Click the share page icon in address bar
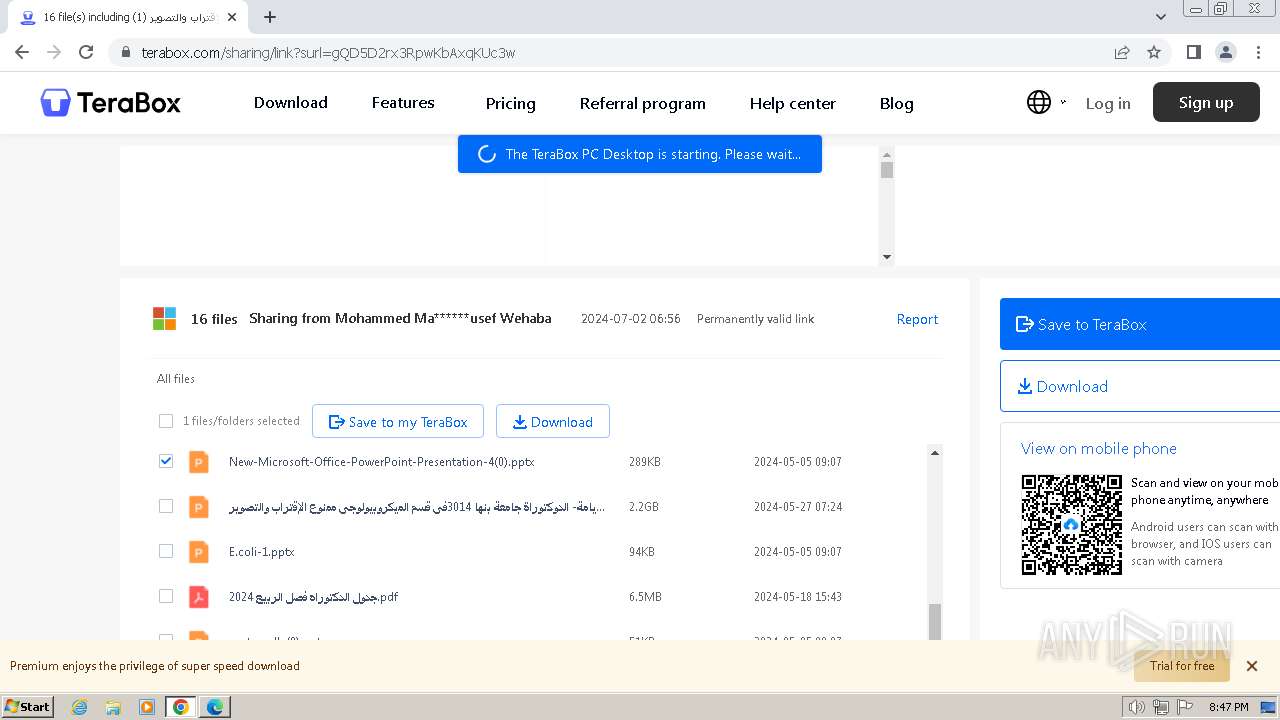 (x=1122, y=52)
